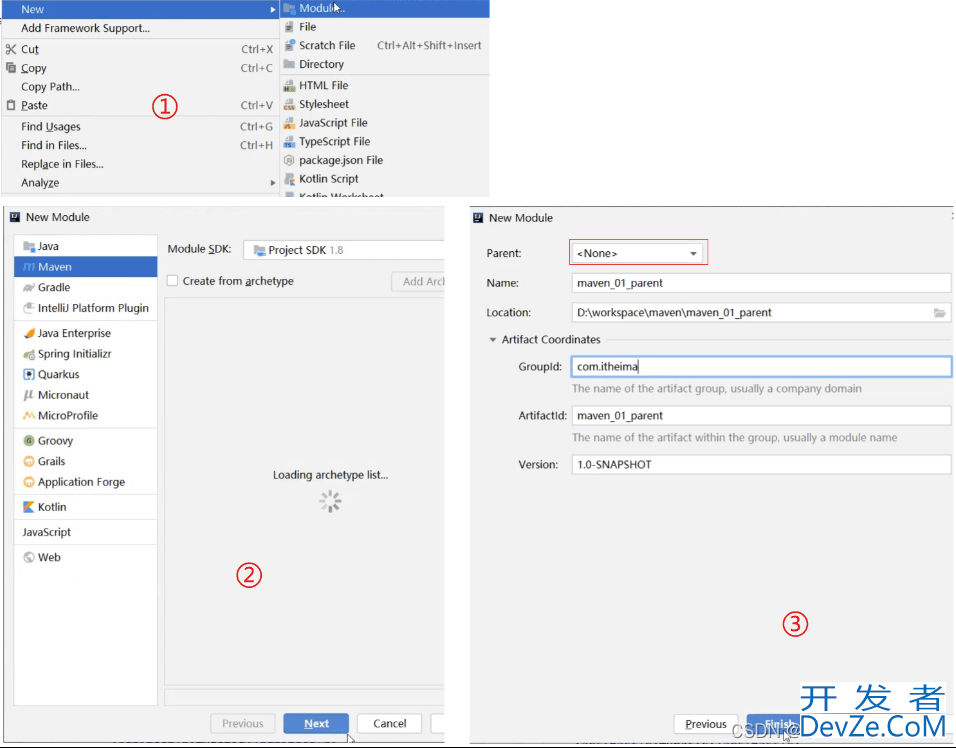Click the Paste clipboard icon
Screen dimensions: 956x748
point(11,105)
